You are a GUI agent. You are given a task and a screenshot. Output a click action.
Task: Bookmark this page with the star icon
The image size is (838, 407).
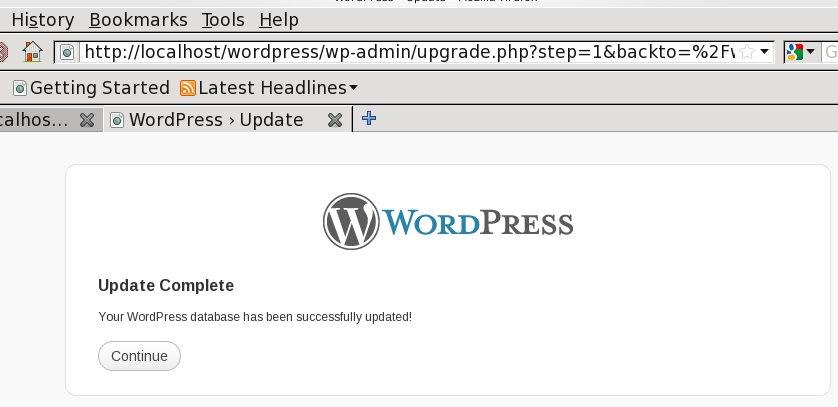(746, 52)
